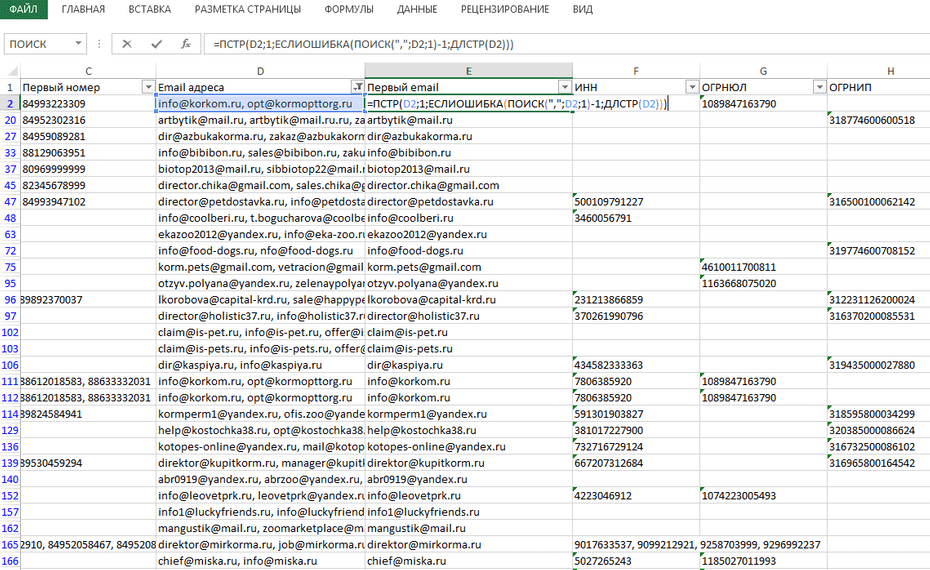
Task: Open the Name Box dropdown arrow
Action: [78, 44]
